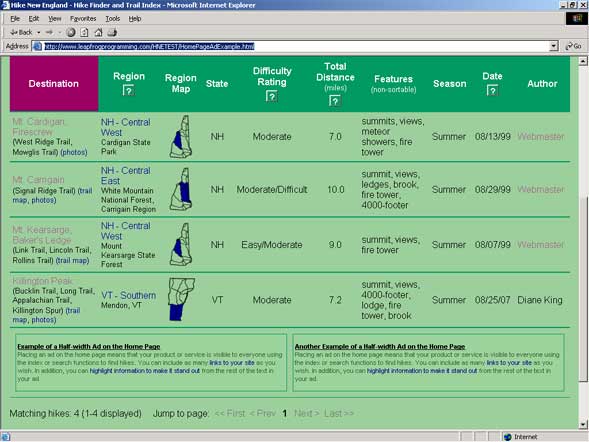Click the Region column help icon
The width and height of the screenshot is (589, 442).
tap(128, 91)
